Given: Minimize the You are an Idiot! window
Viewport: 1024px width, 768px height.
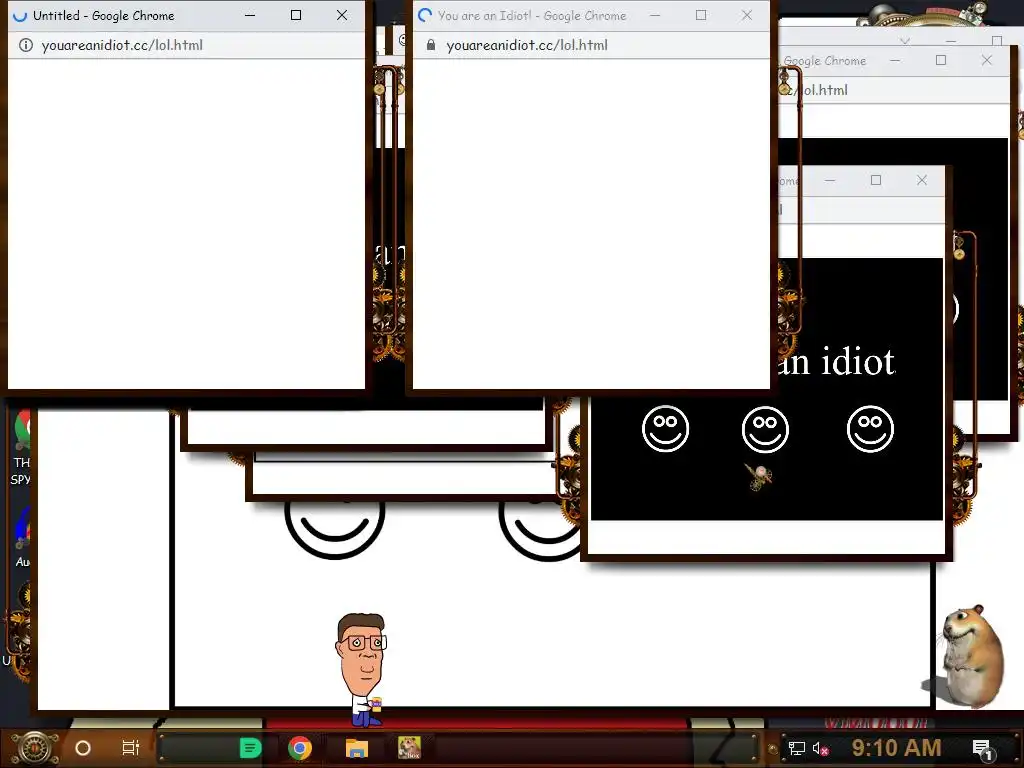Looking at the screenshot, I should pyautogui.click(x=655, y=15).
